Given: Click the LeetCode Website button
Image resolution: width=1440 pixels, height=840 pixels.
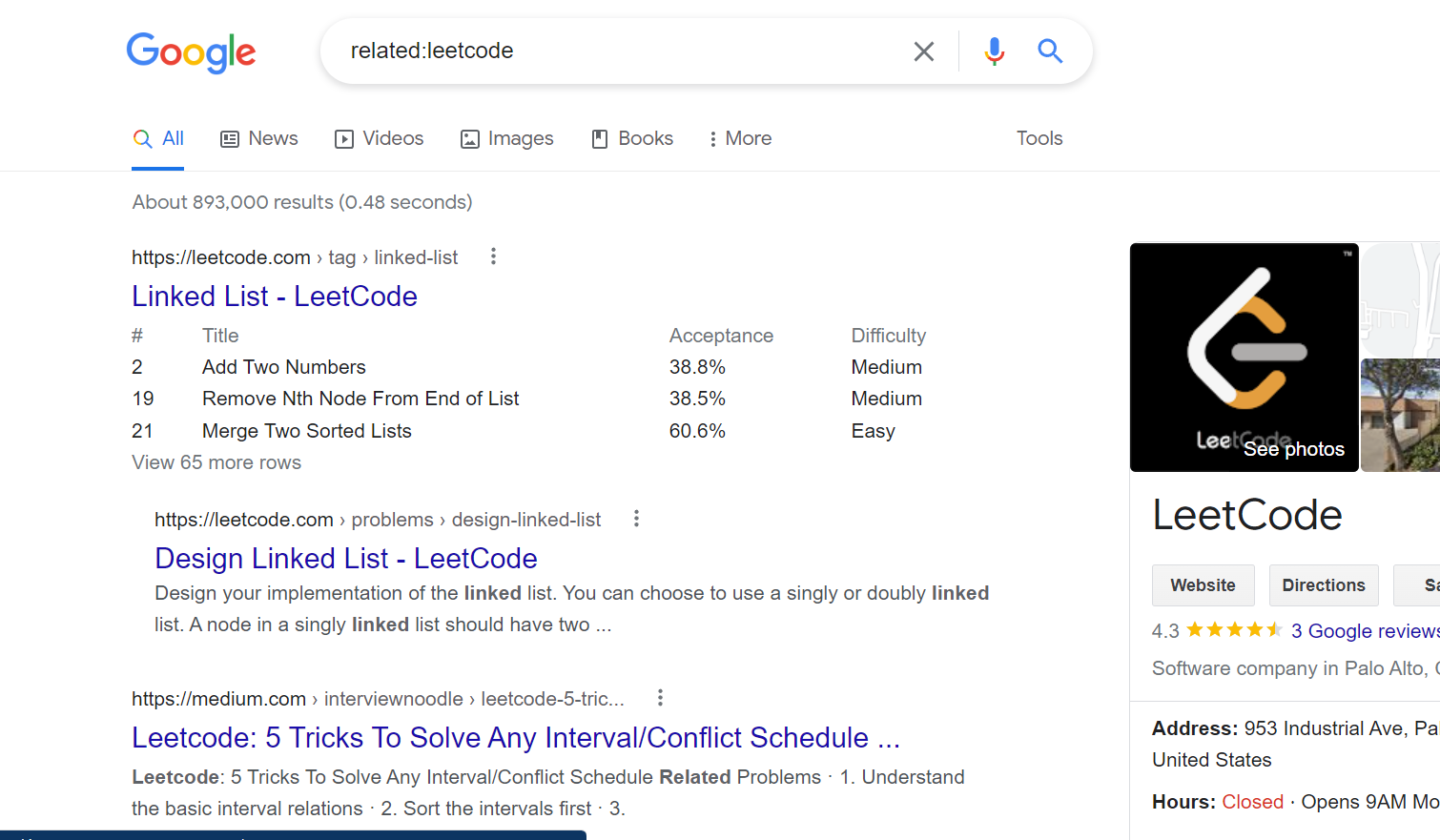Looking at the screenshot, I should point(1203,585).
